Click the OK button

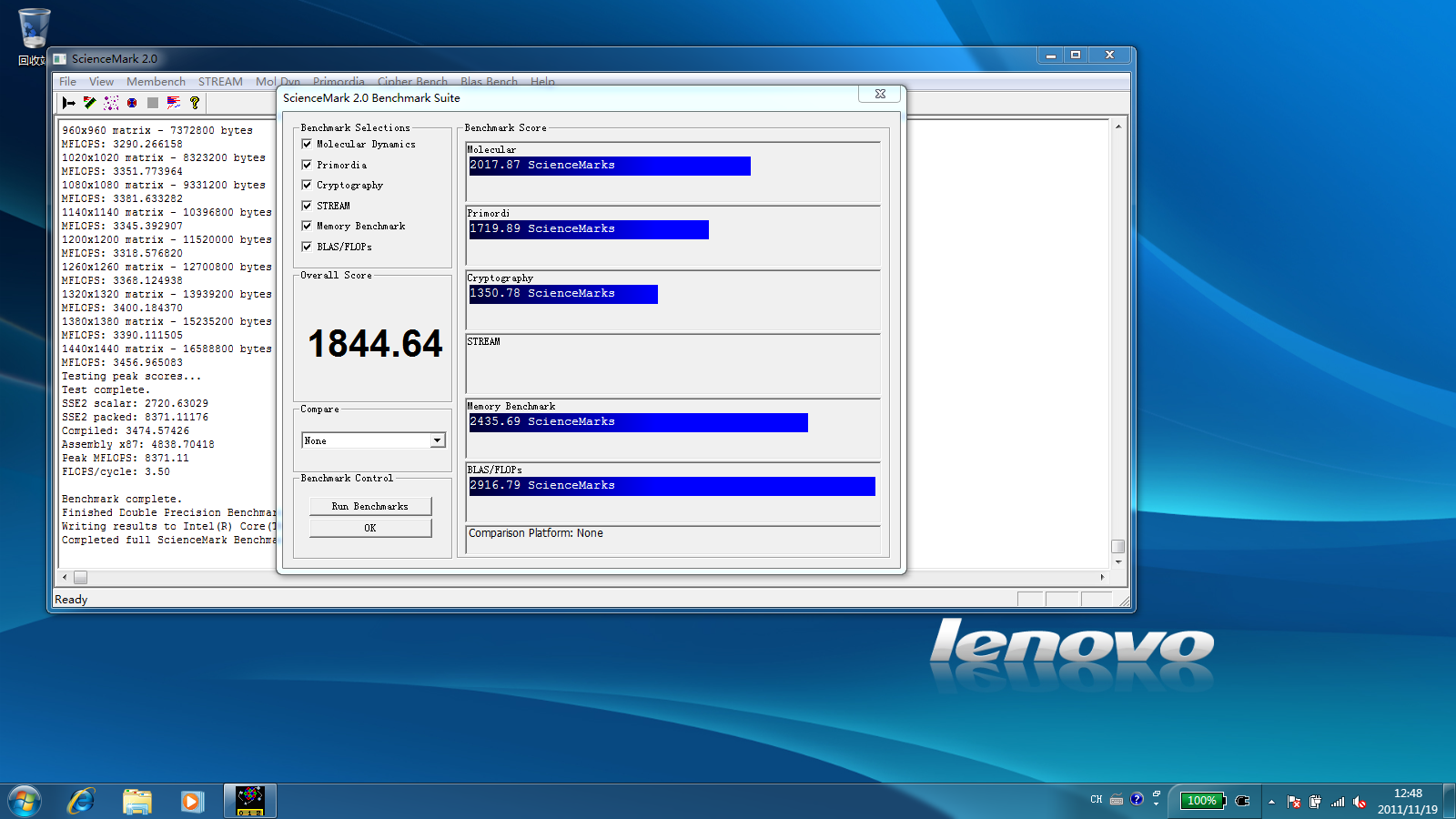pyautogui.click(x=370, y=528)
